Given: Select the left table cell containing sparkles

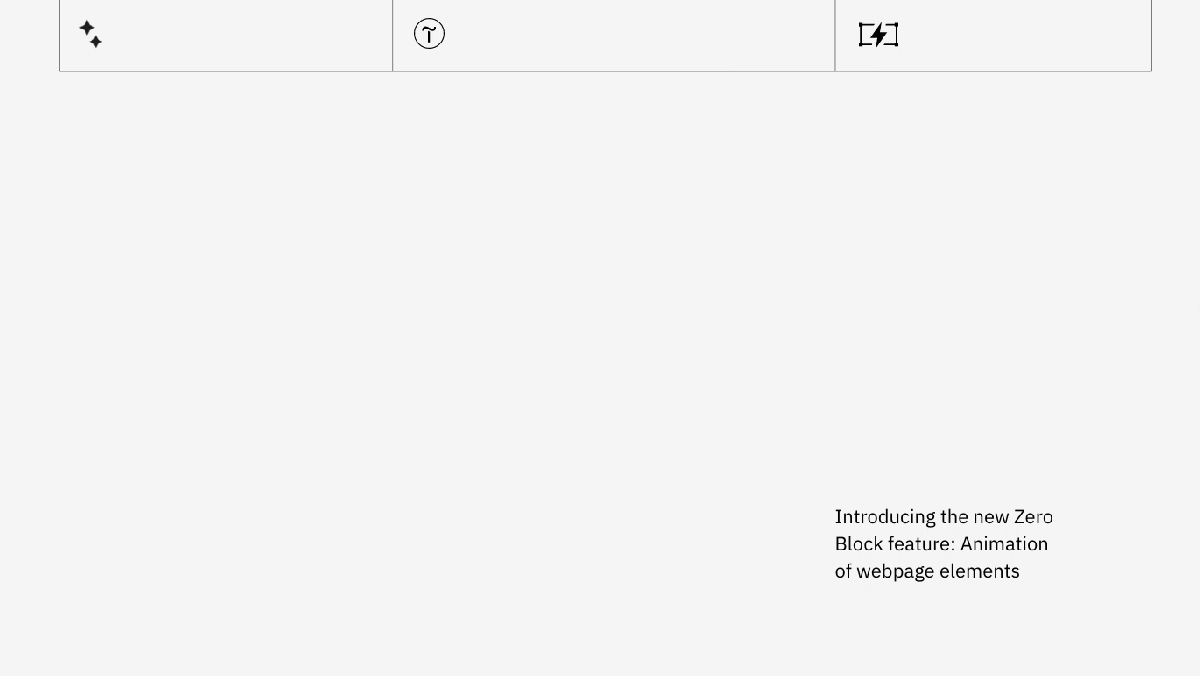Looking at the screenshot, I should [226, 35].
